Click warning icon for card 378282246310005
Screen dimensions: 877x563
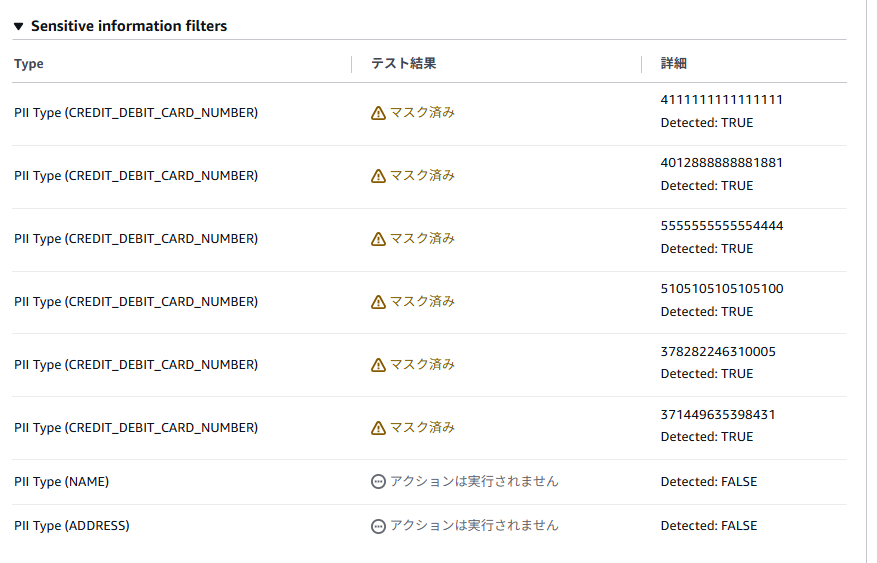(x=378, y=365)
